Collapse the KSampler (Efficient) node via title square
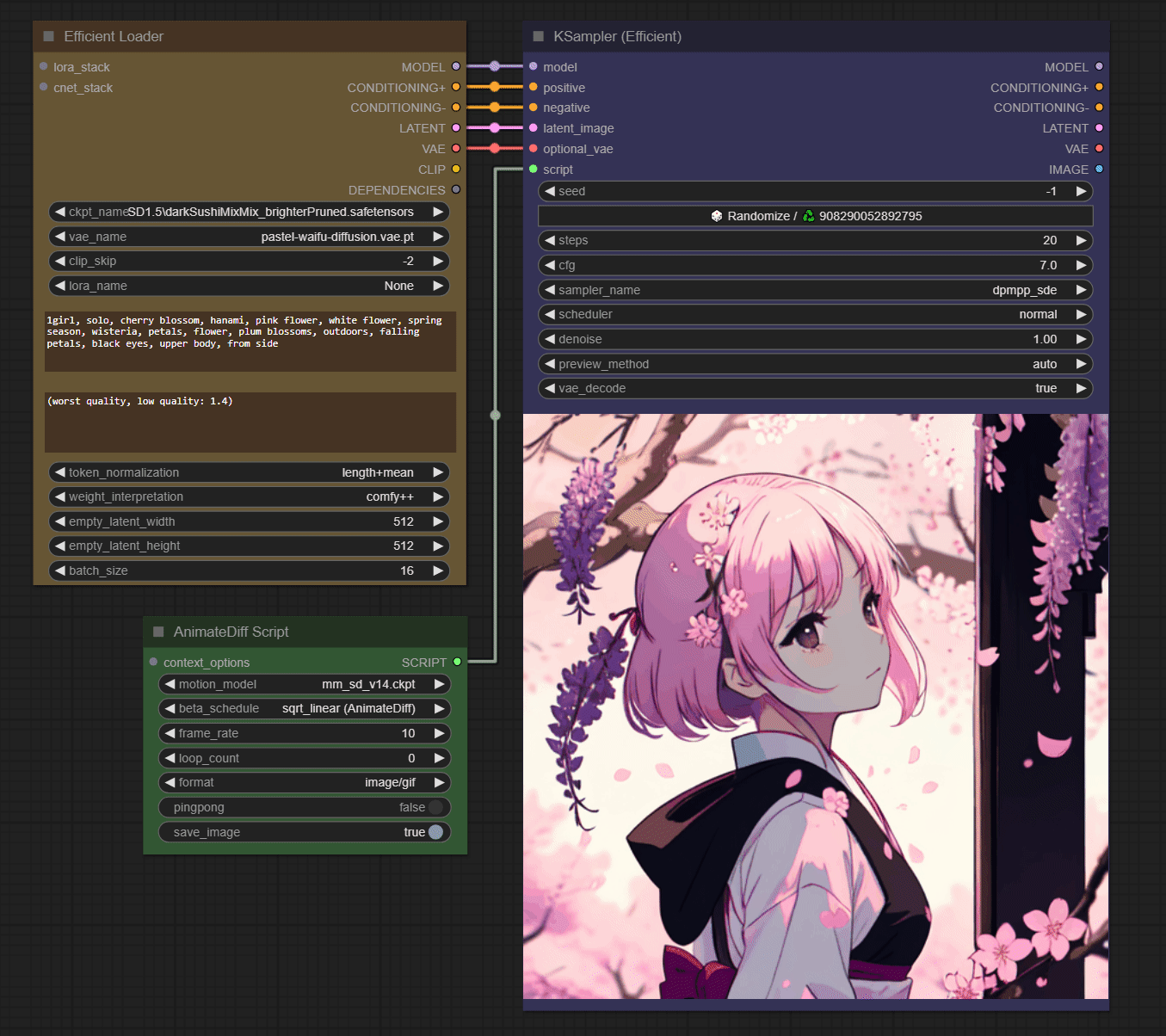The width and height of the screenshot is (1166, 1036). (539, 36)
